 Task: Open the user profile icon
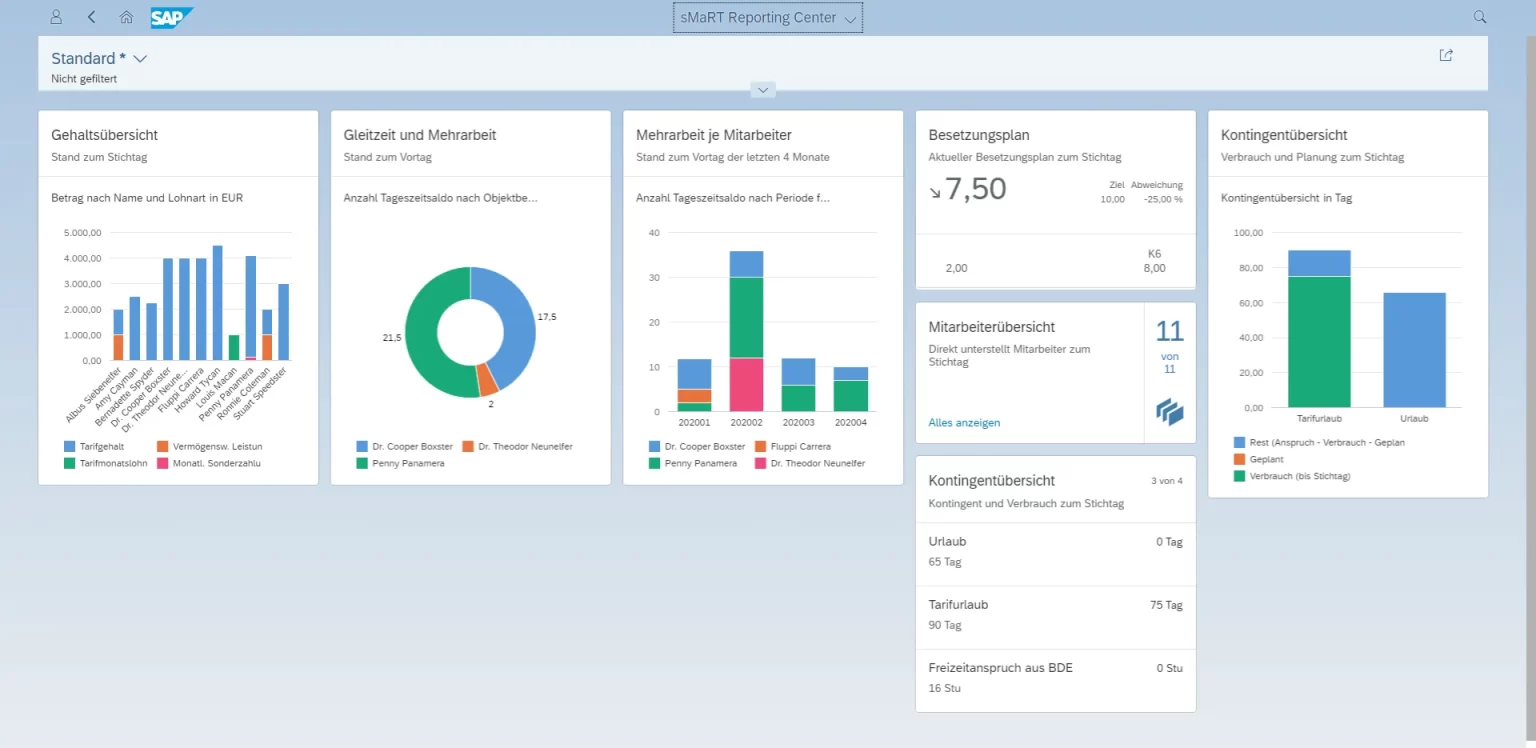(x=56, y=17)
